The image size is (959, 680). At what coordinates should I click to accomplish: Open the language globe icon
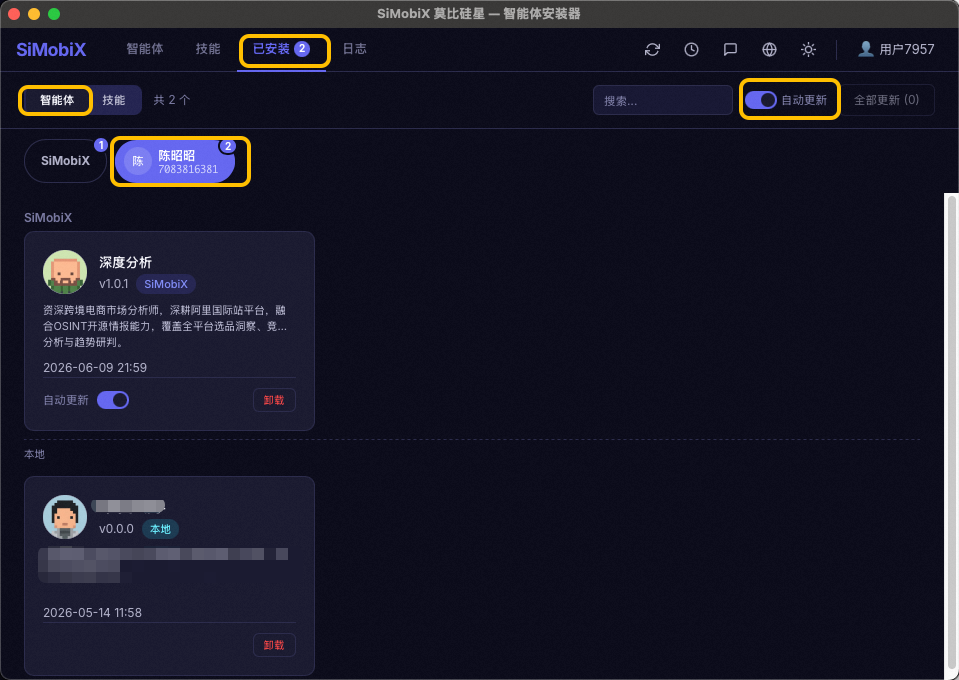pos(769,50)
